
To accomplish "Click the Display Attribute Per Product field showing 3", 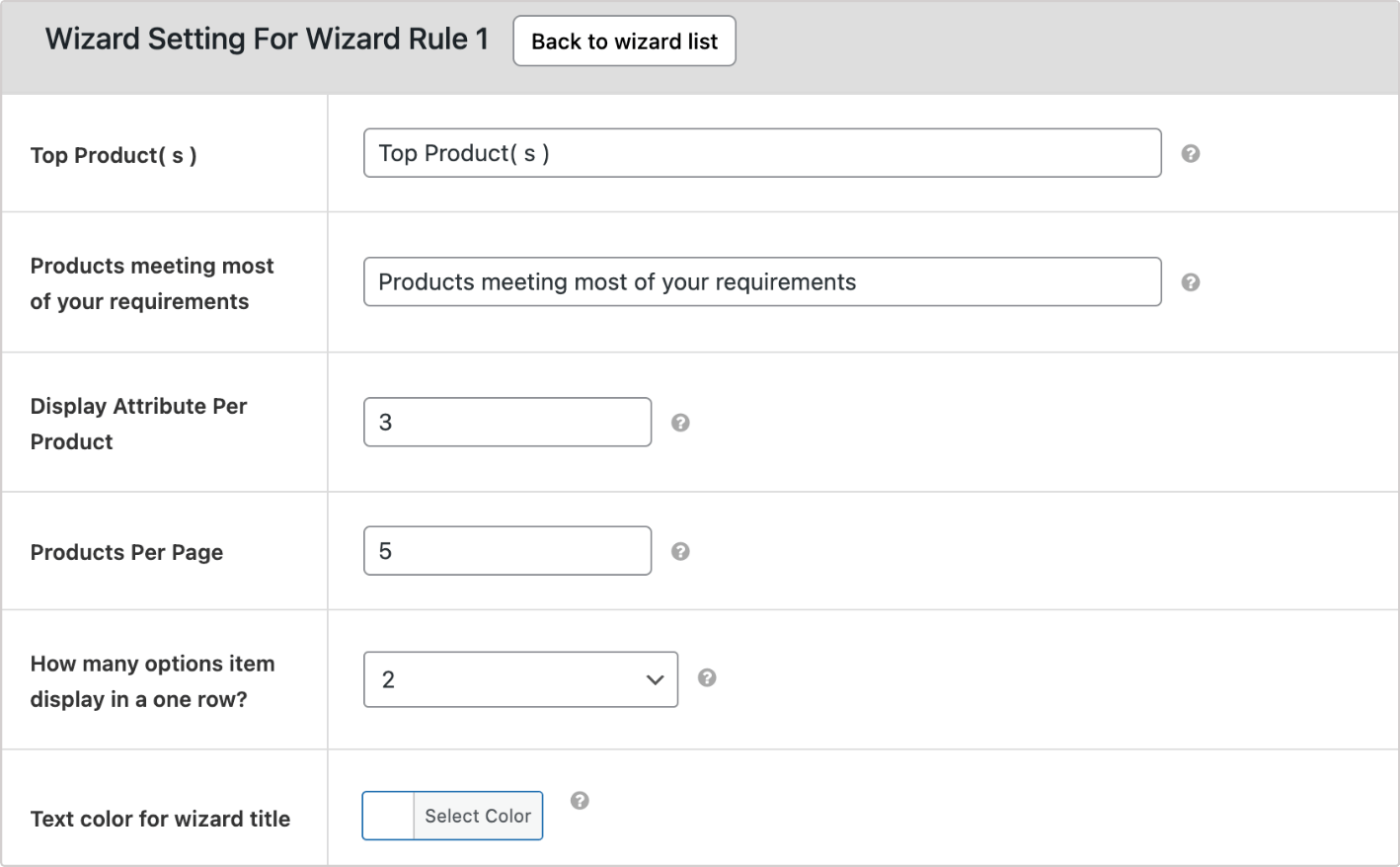I will (x=506, y=422).
